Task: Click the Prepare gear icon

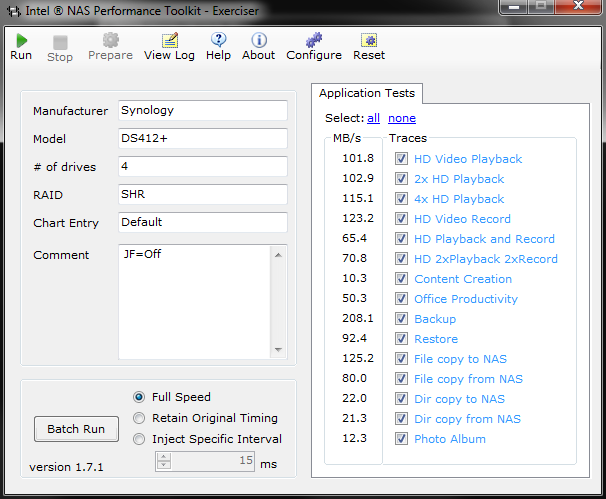Action: click(x=111, y=40)
